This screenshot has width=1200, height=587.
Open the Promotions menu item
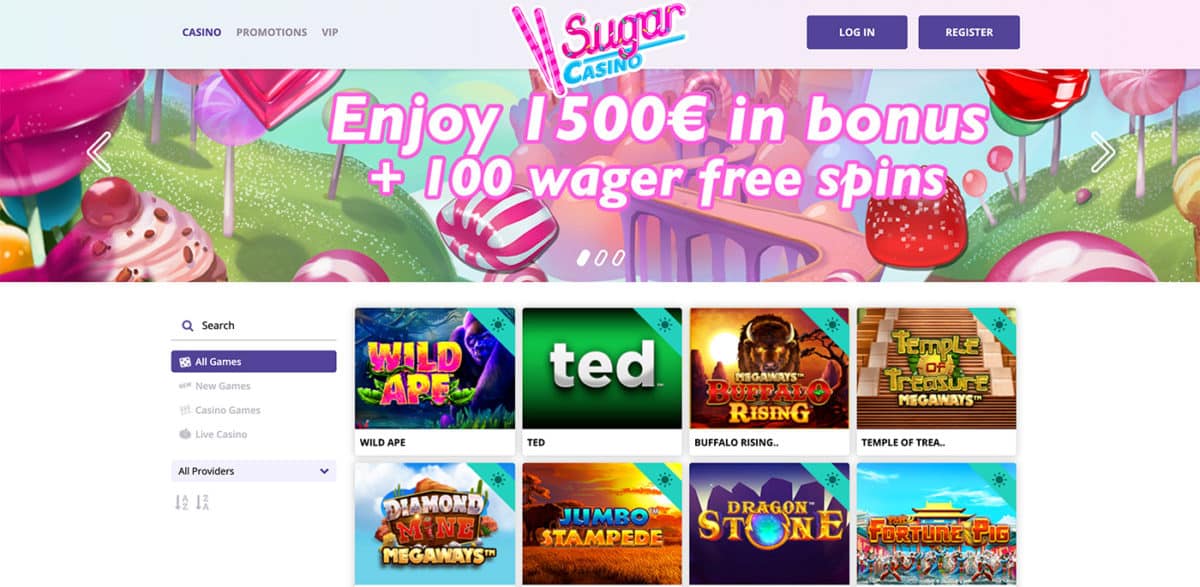271,32
